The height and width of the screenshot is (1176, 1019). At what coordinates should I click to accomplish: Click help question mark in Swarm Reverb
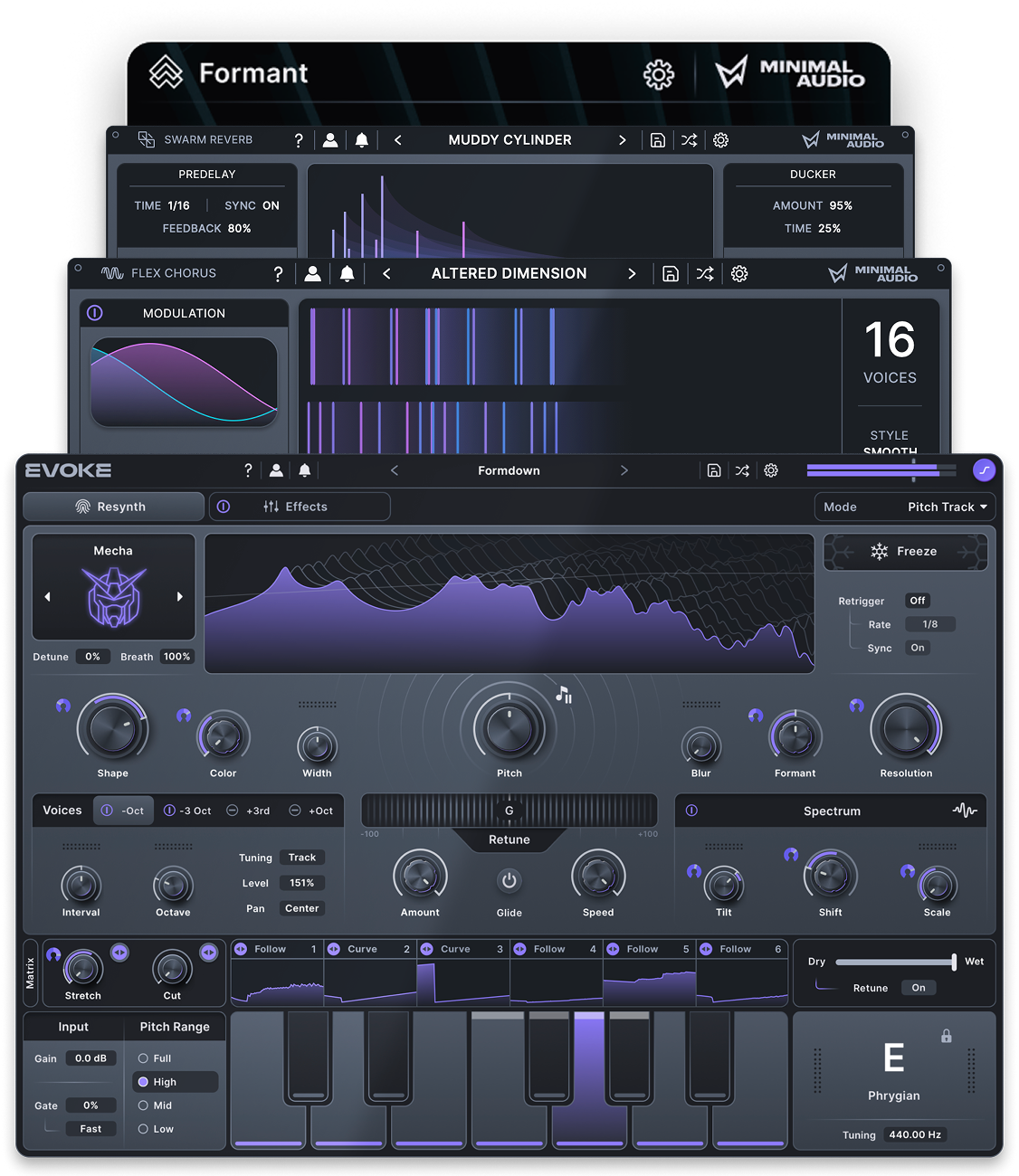(x=299, y=140)
